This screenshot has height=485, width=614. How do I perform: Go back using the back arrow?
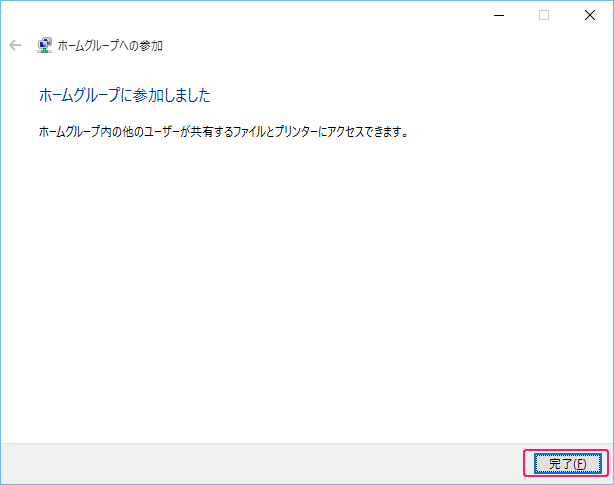(15, 45)
